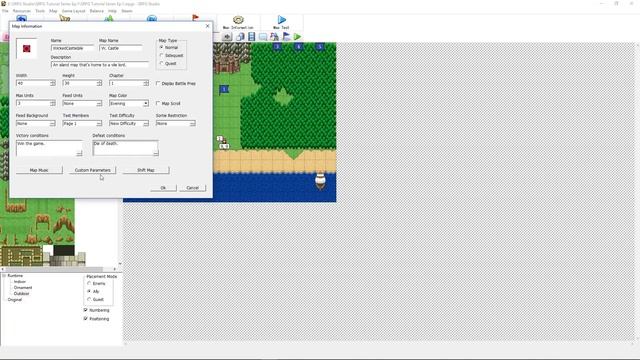Click Ok in Map Information dialog

pos(163,188)
